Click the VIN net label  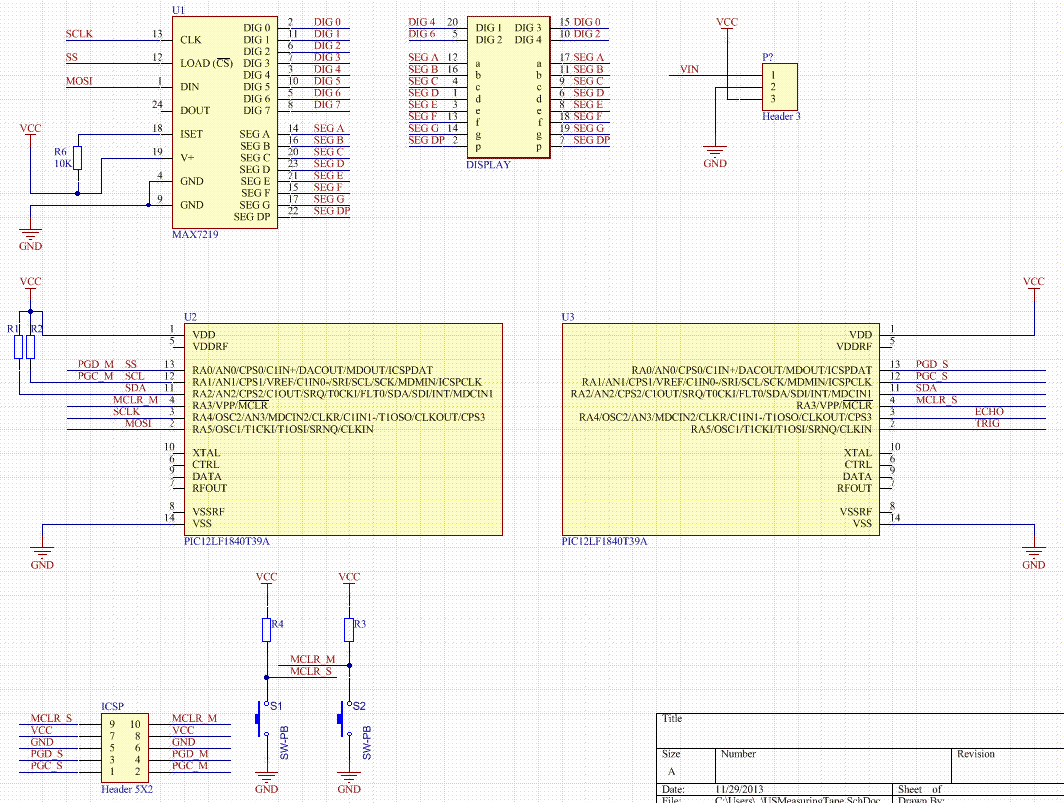(689, 69)
